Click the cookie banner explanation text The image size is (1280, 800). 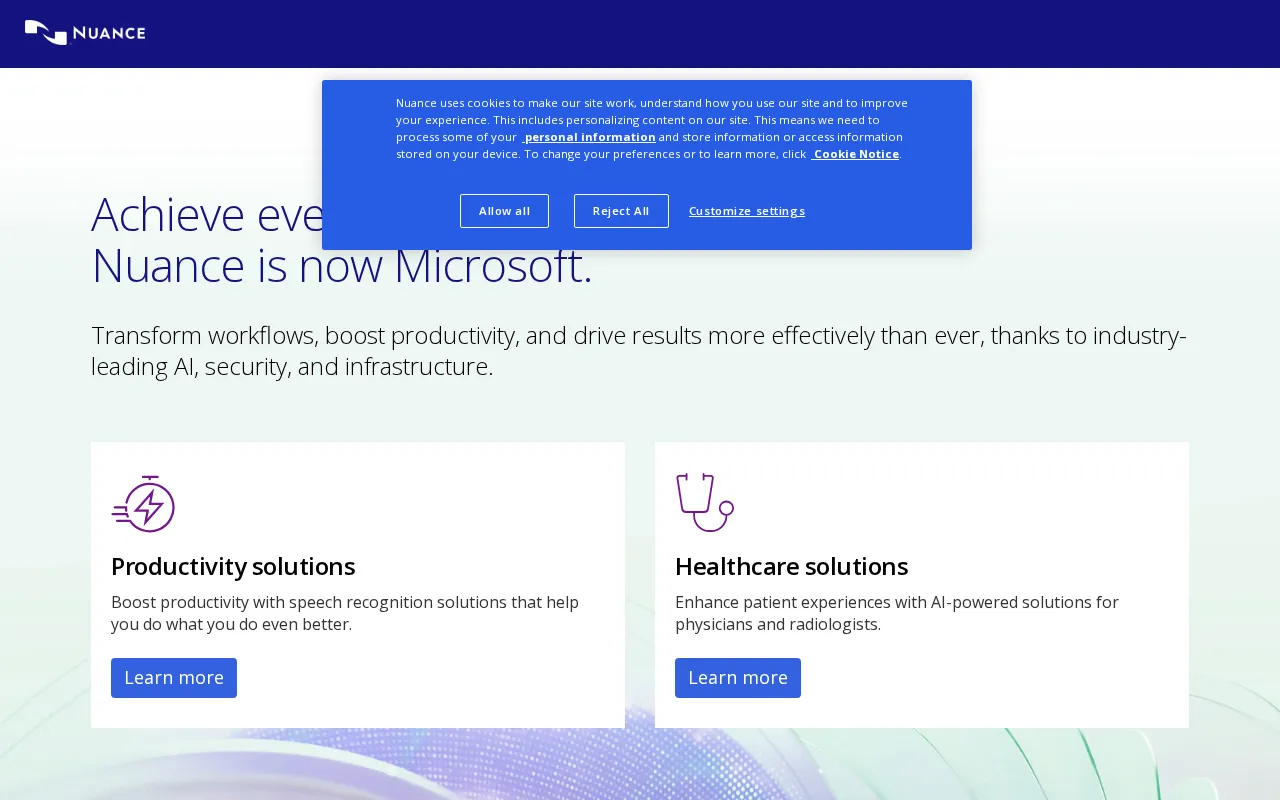(x=652, y=128)
